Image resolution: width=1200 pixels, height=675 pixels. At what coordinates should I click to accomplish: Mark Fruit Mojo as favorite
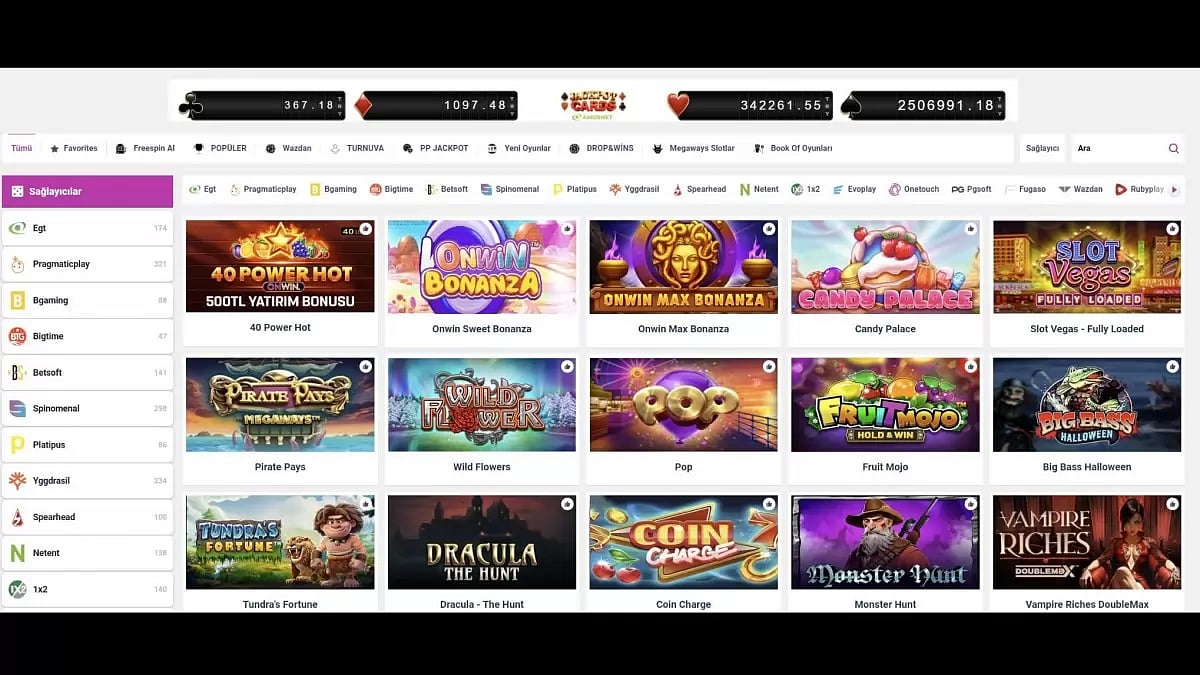click(970, 367)
